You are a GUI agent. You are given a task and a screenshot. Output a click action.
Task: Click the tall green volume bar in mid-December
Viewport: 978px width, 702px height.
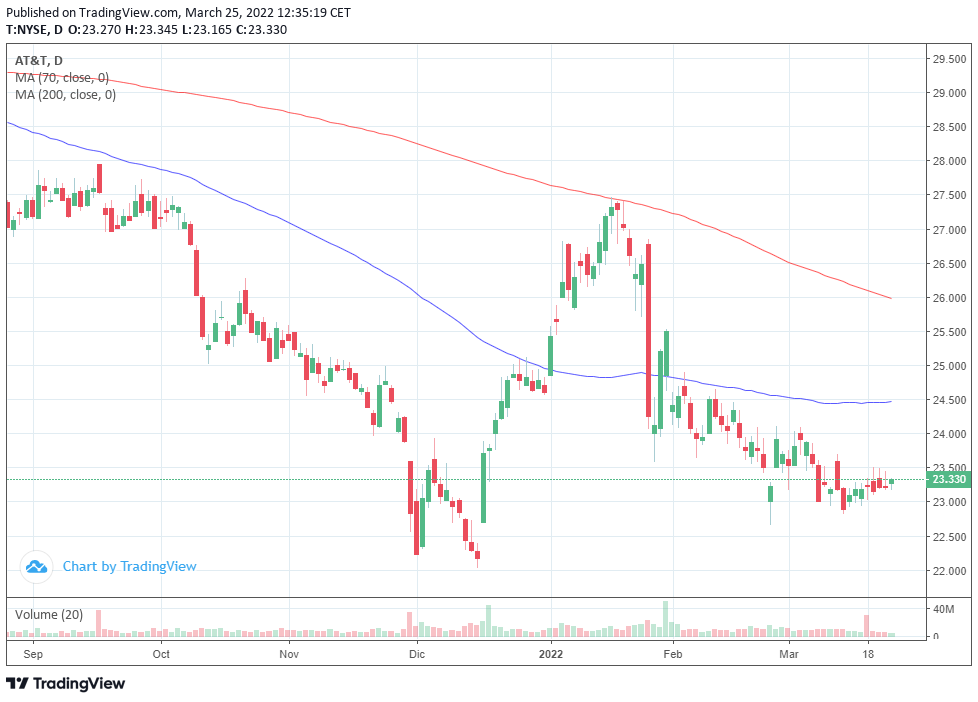click(x=488, y=621)
